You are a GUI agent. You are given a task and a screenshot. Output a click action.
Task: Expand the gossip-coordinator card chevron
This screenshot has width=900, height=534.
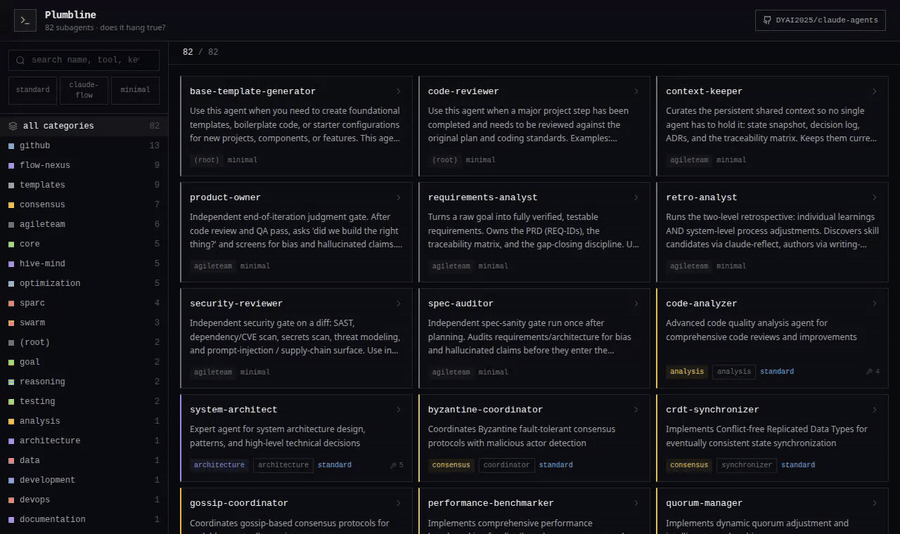(398, 503)
